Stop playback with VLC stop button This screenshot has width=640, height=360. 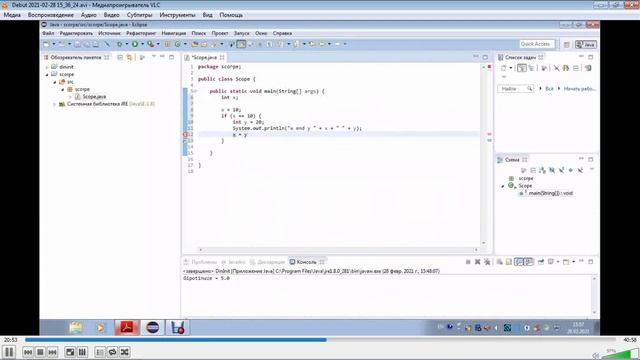(x=40, y=352)
